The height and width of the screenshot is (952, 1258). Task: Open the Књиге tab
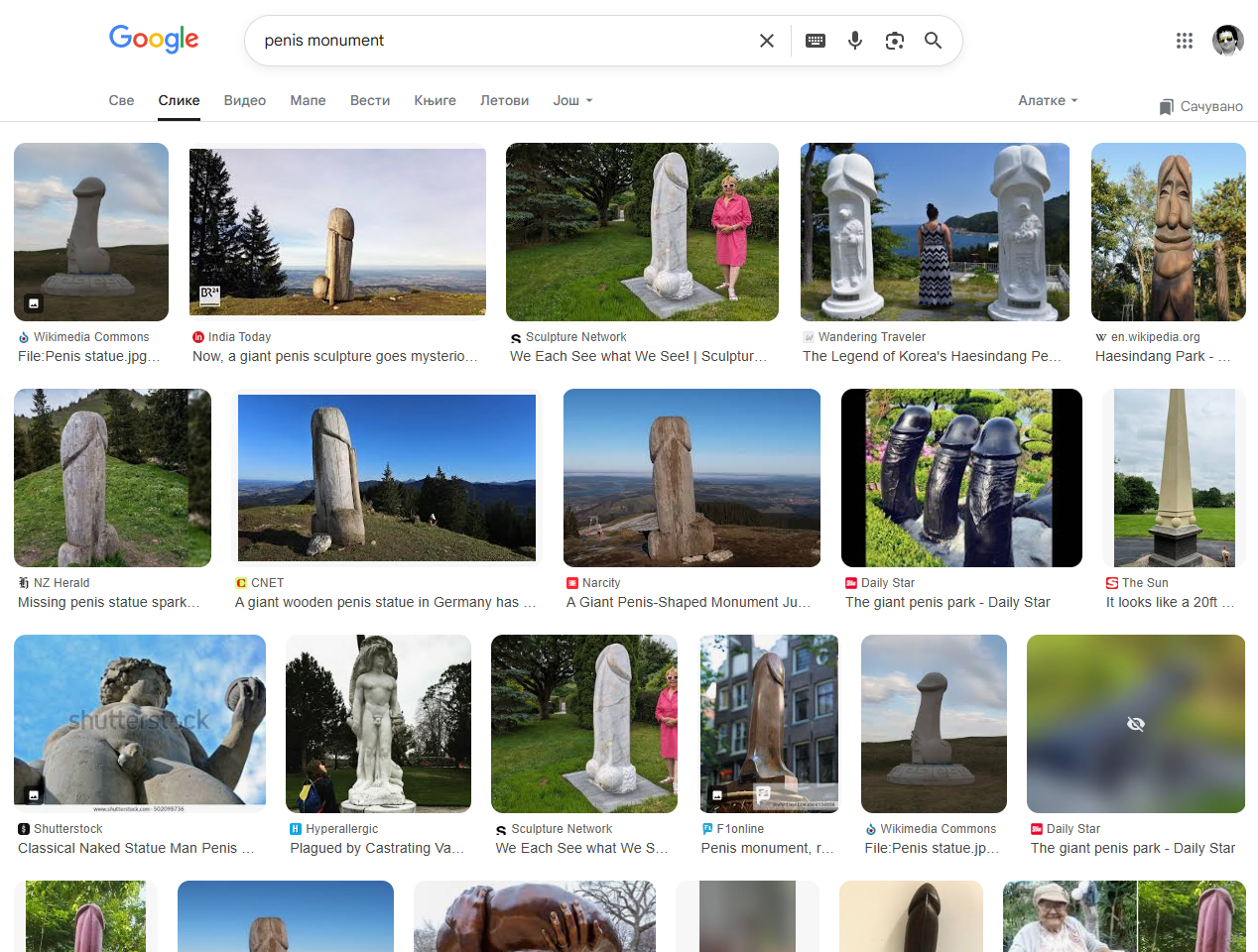pyautogui.click(x=436, y=100)
